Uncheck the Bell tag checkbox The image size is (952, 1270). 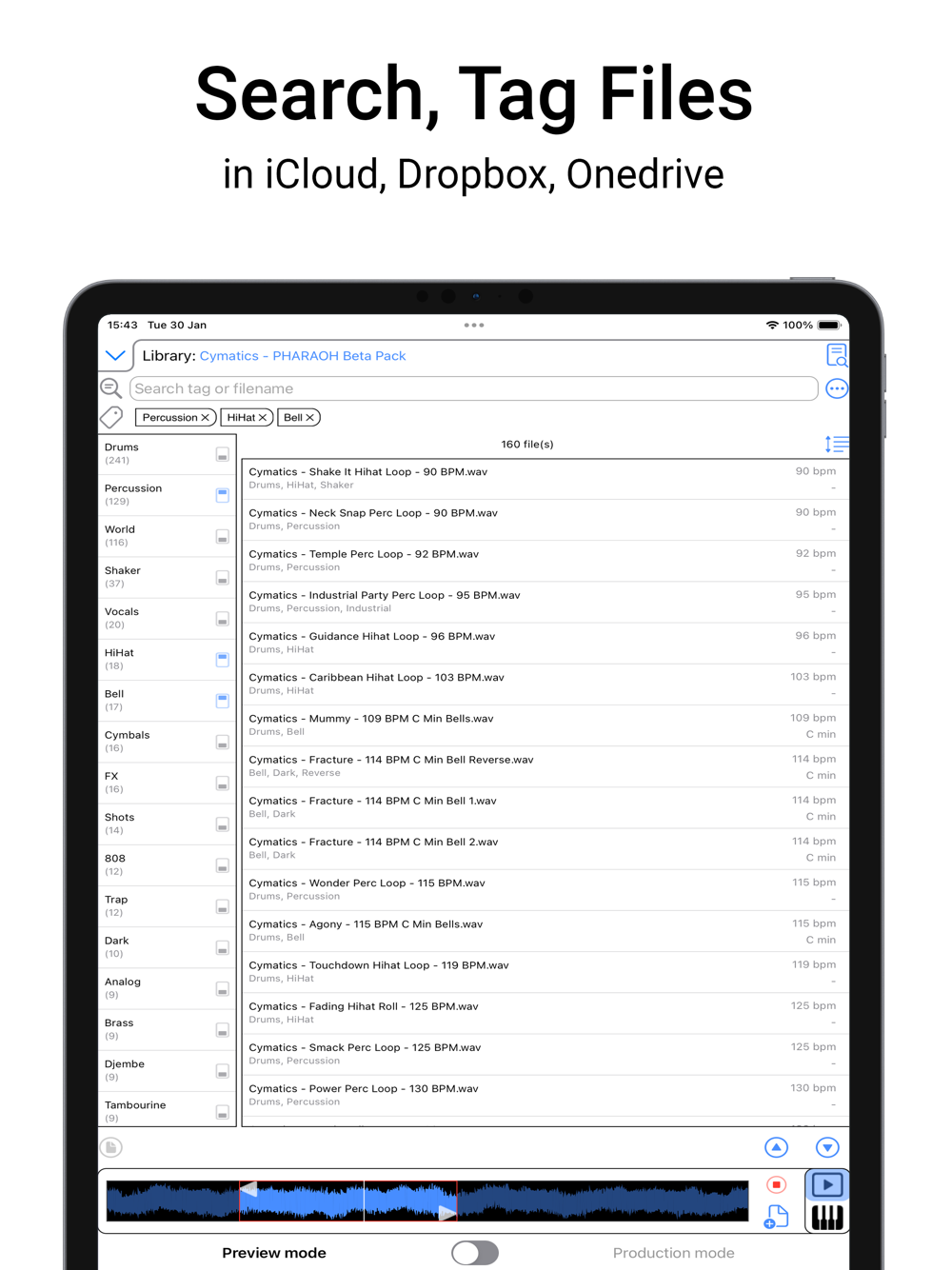[x=222, y=701]
